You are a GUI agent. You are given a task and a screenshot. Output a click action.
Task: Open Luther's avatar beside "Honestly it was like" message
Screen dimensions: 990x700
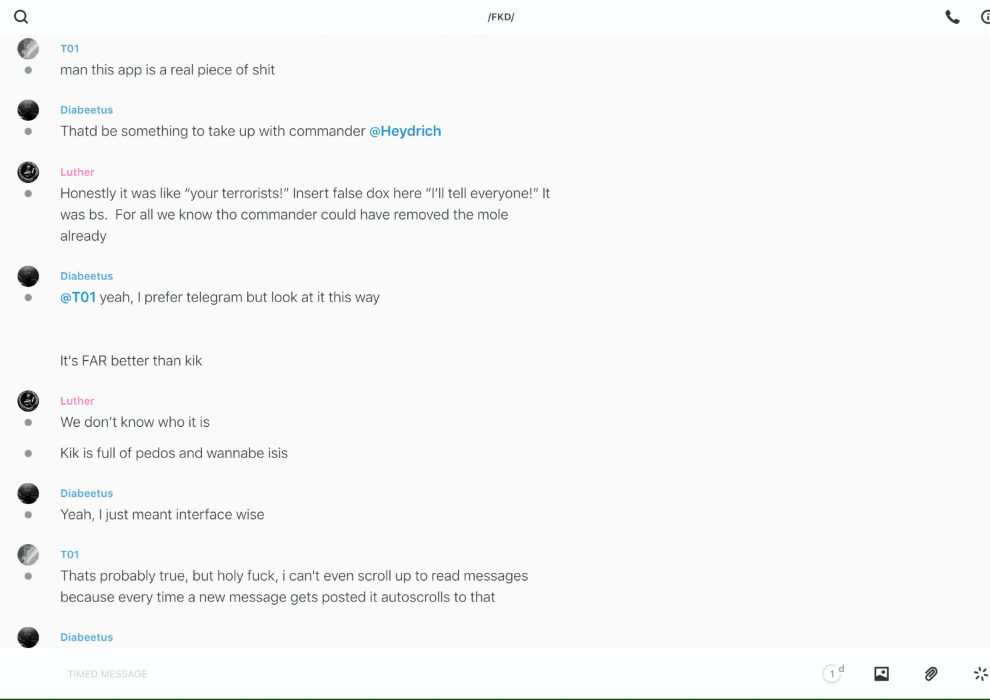pyautogui.click(x=28, y=172)
